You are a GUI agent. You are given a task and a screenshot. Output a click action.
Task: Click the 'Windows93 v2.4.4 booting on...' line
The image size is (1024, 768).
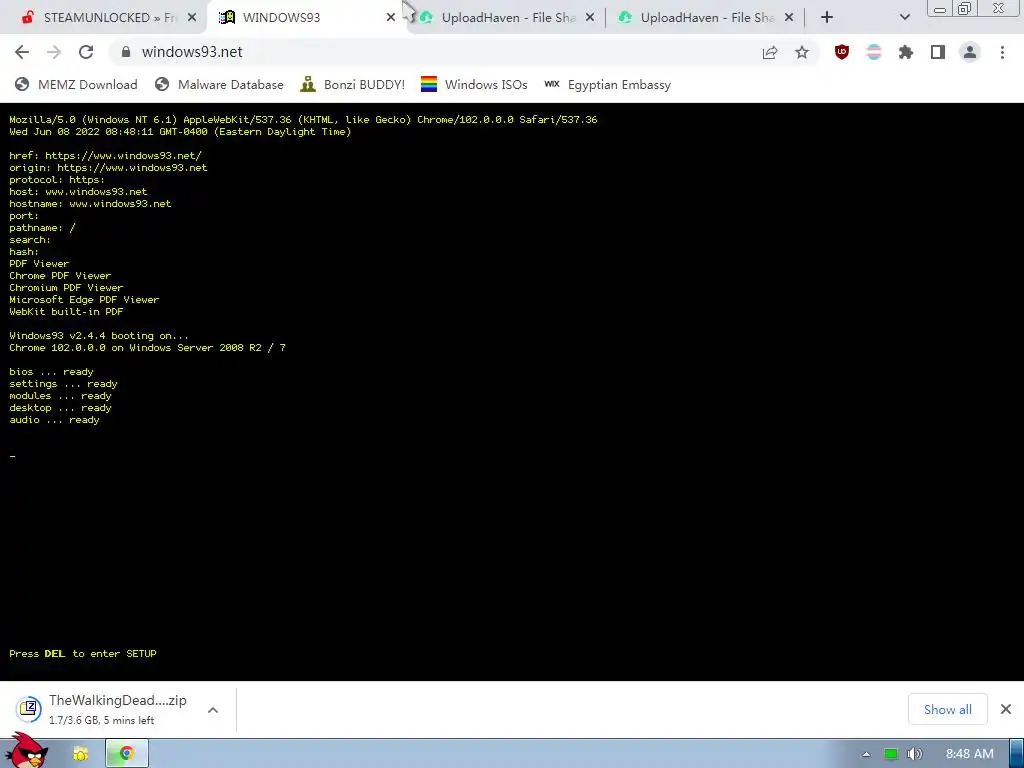99,336
